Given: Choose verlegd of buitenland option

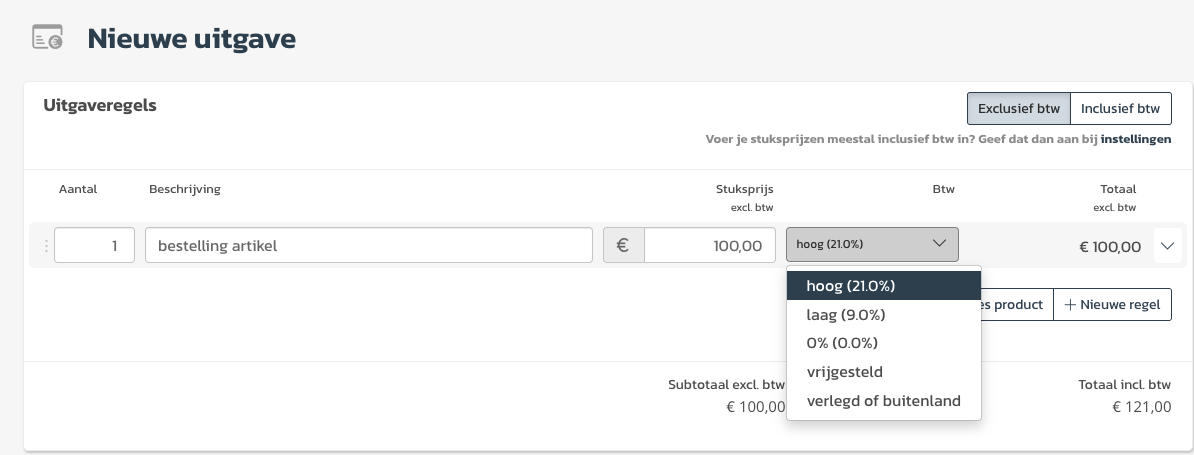Looking at the screenshot, I should pos(883,401).
